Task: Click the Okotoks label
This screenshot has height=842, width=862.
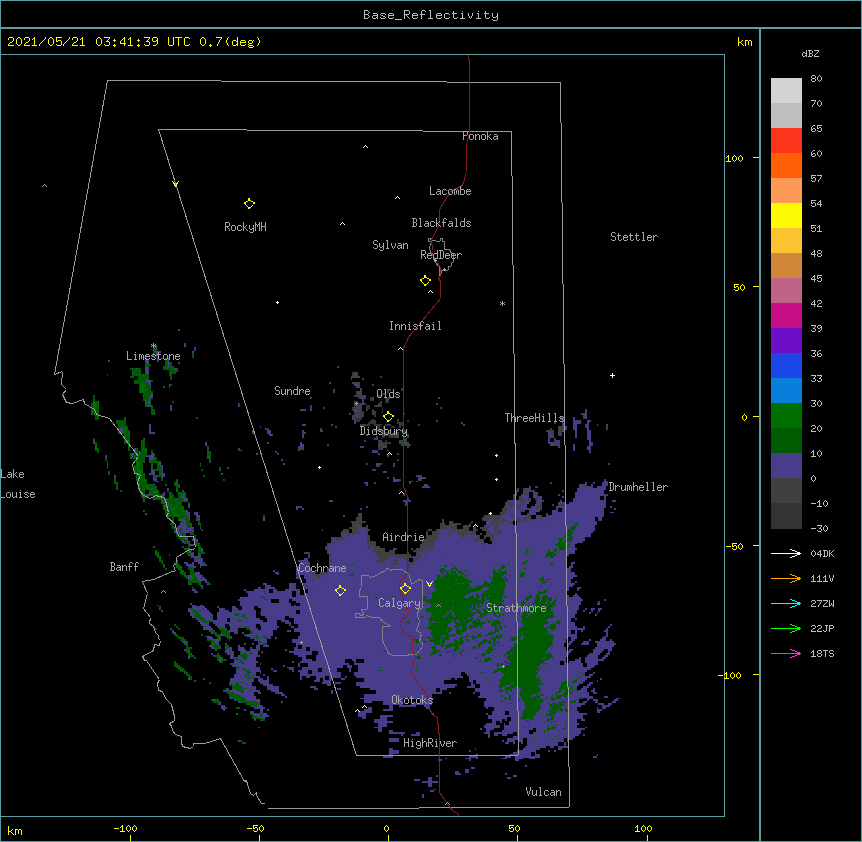Action: coord(412,700)
